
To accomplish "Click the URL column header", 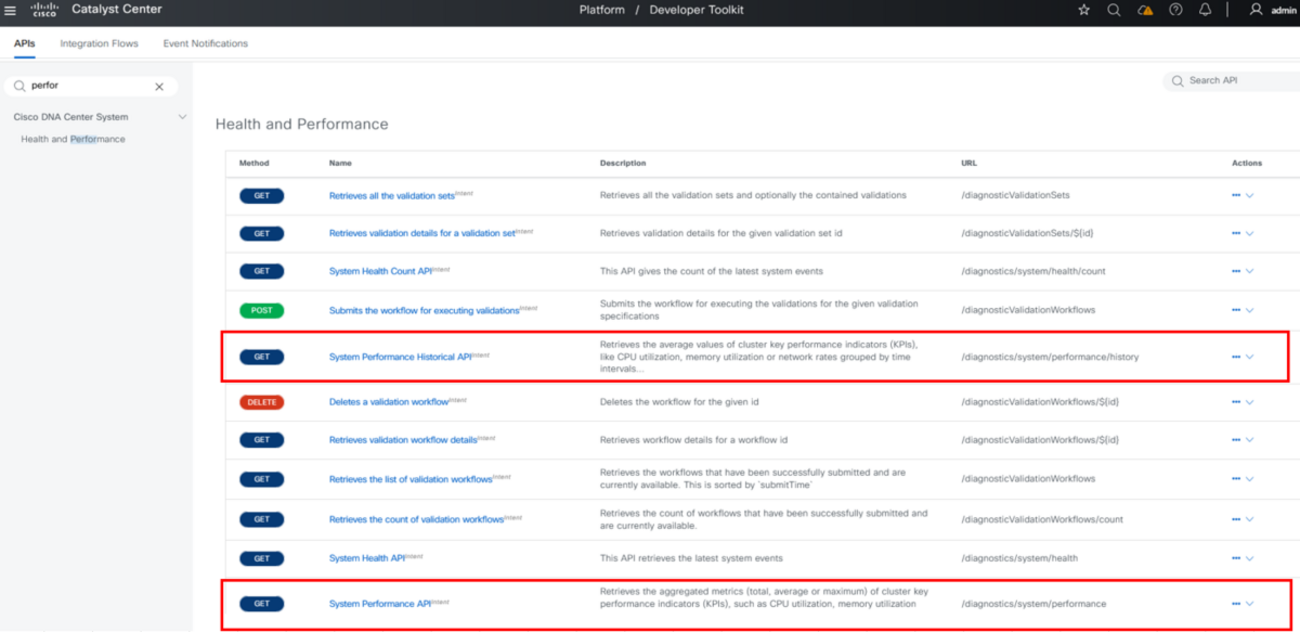I will [x=969, y=163].
